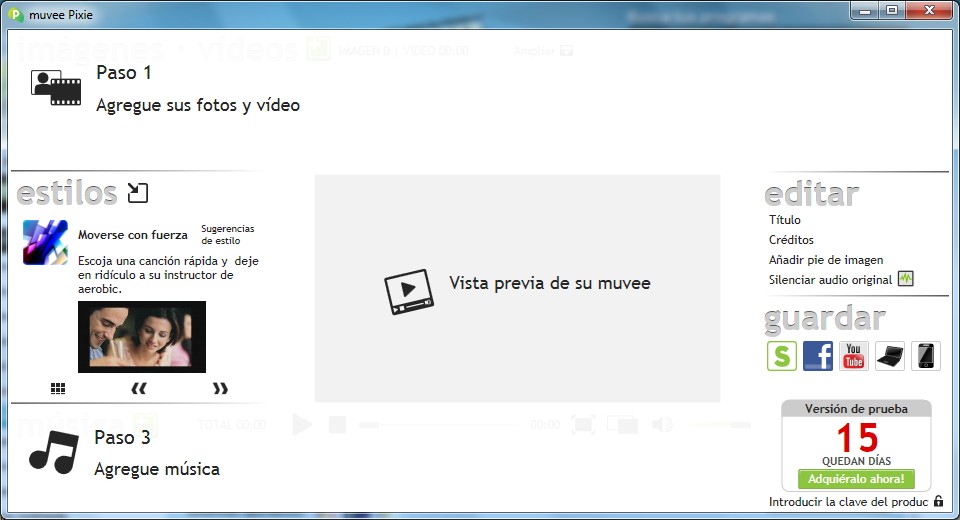Go to previous style with left chevrons
The height and width of the screenshot is (520, 960).
pos(139,388)
